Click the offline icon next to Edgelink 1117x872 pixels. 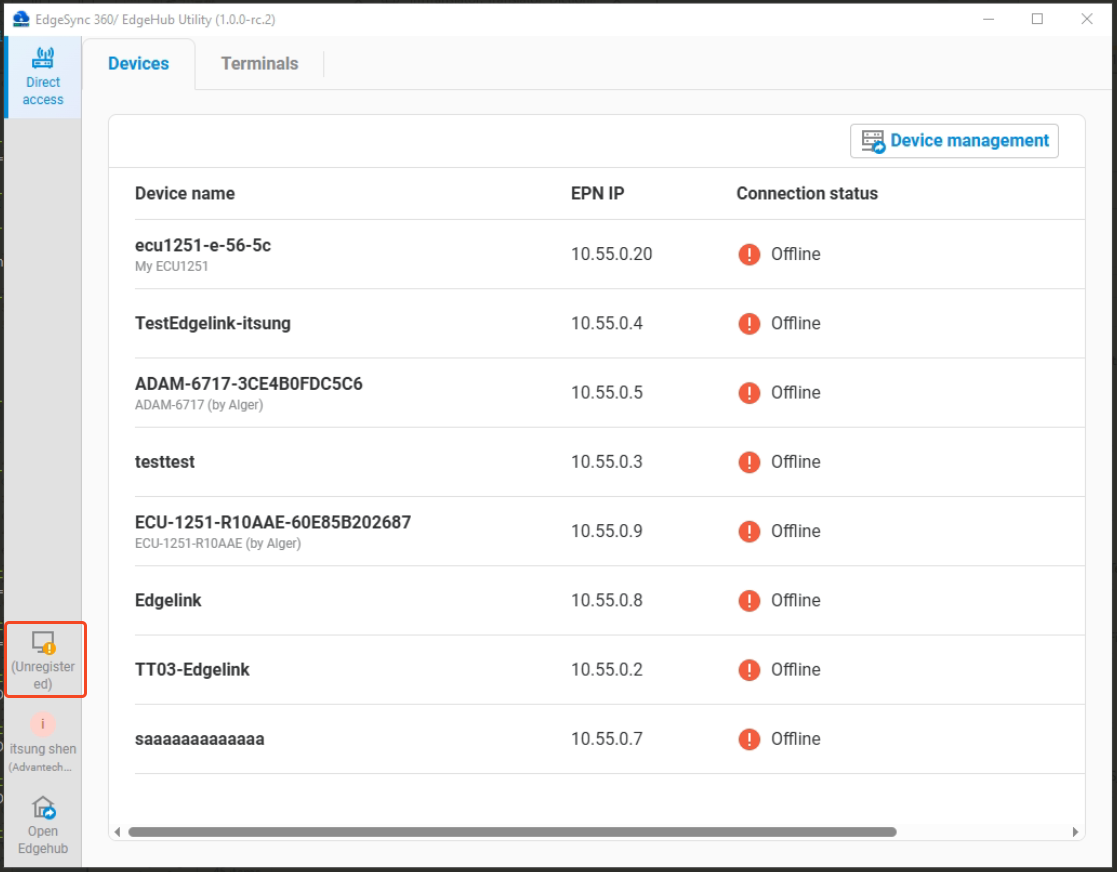[748, 600]
